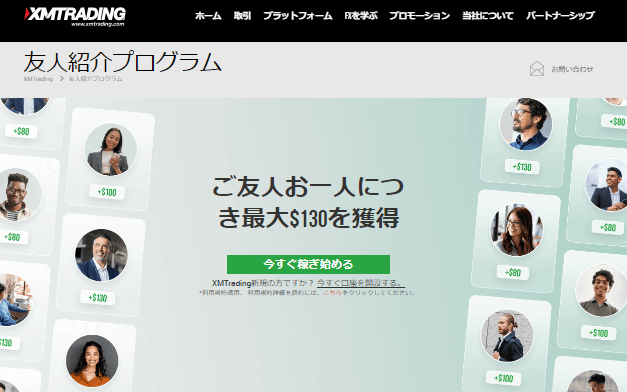This screenshot has height=392, width=627.
Task: Click the bearded man with glasses looking sideways
Action: [x=525, y=124]
